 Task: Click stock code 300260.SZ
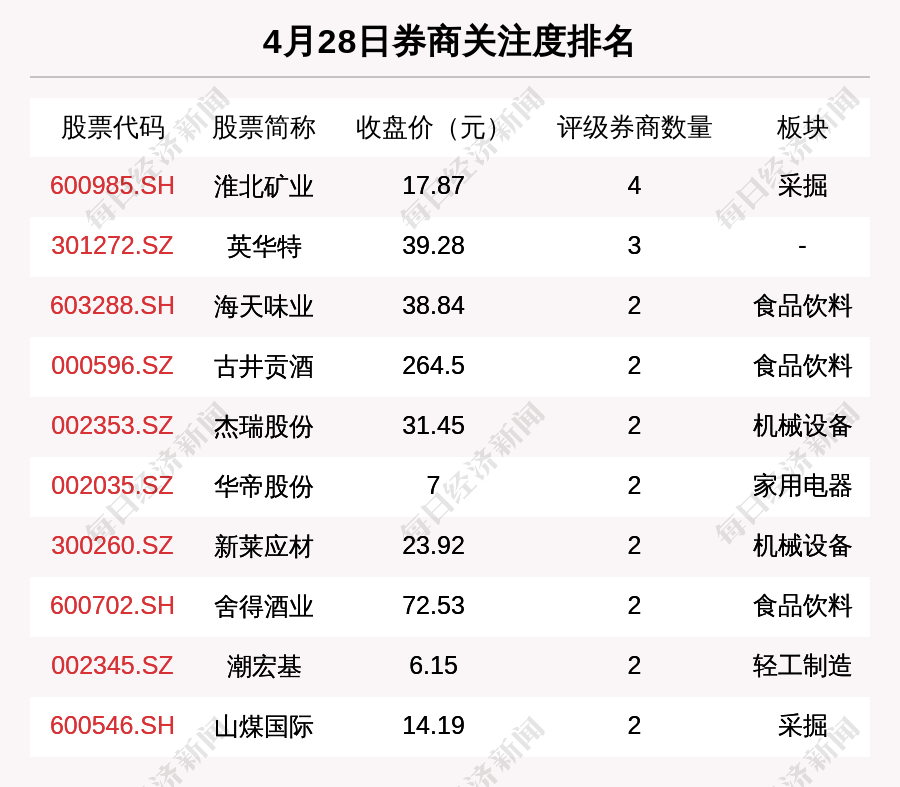click(x=112, y=545)
